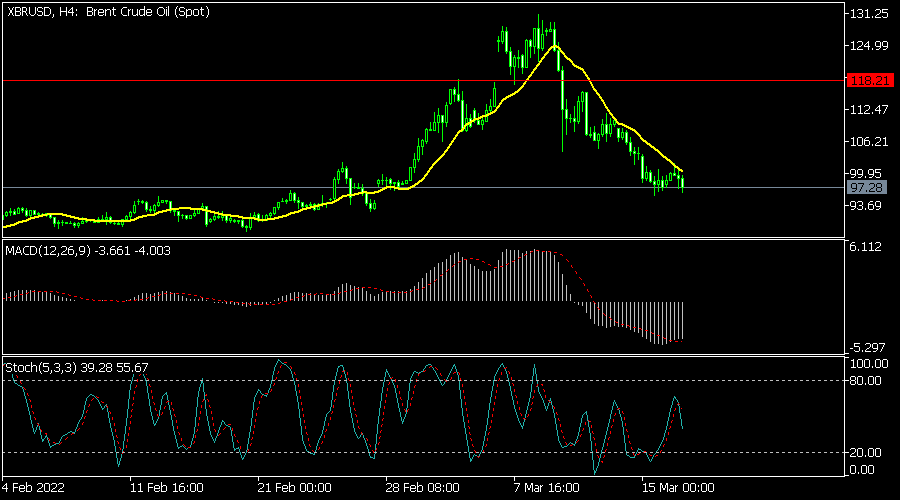900x500 pixels.
Task: Click the XBRUSD, H4 chart title
Action: pos(108,11)
